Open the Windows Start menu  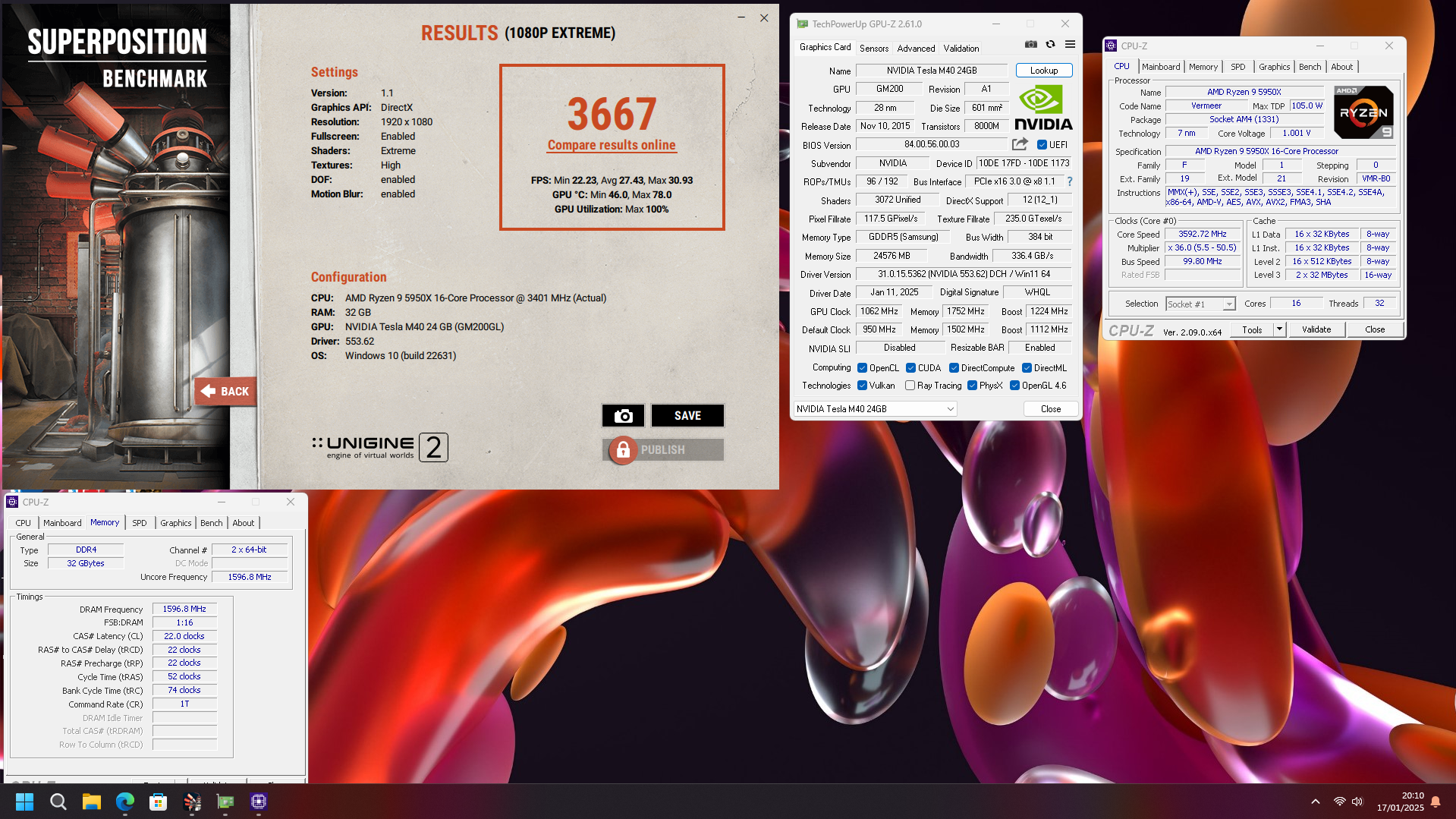[24, 802]
